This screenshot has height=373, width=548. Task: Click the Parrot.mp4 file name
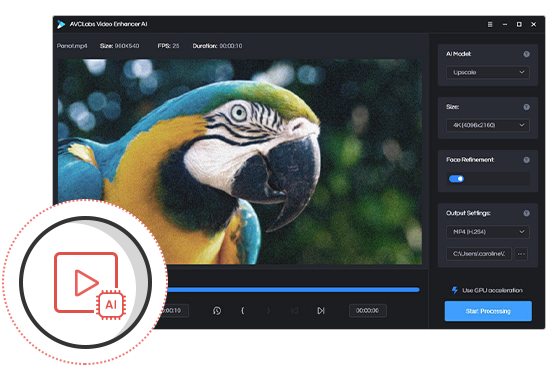point(72,46)
